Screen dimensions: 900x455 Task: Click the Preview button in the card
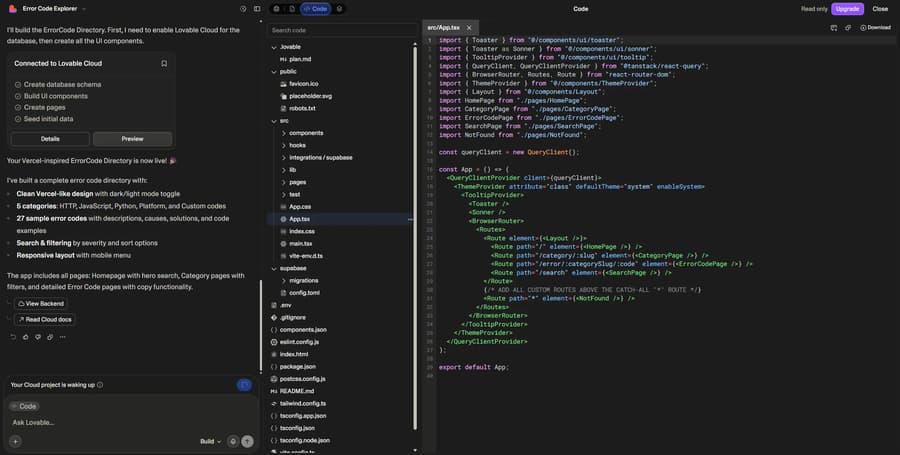tap(133, 139)
